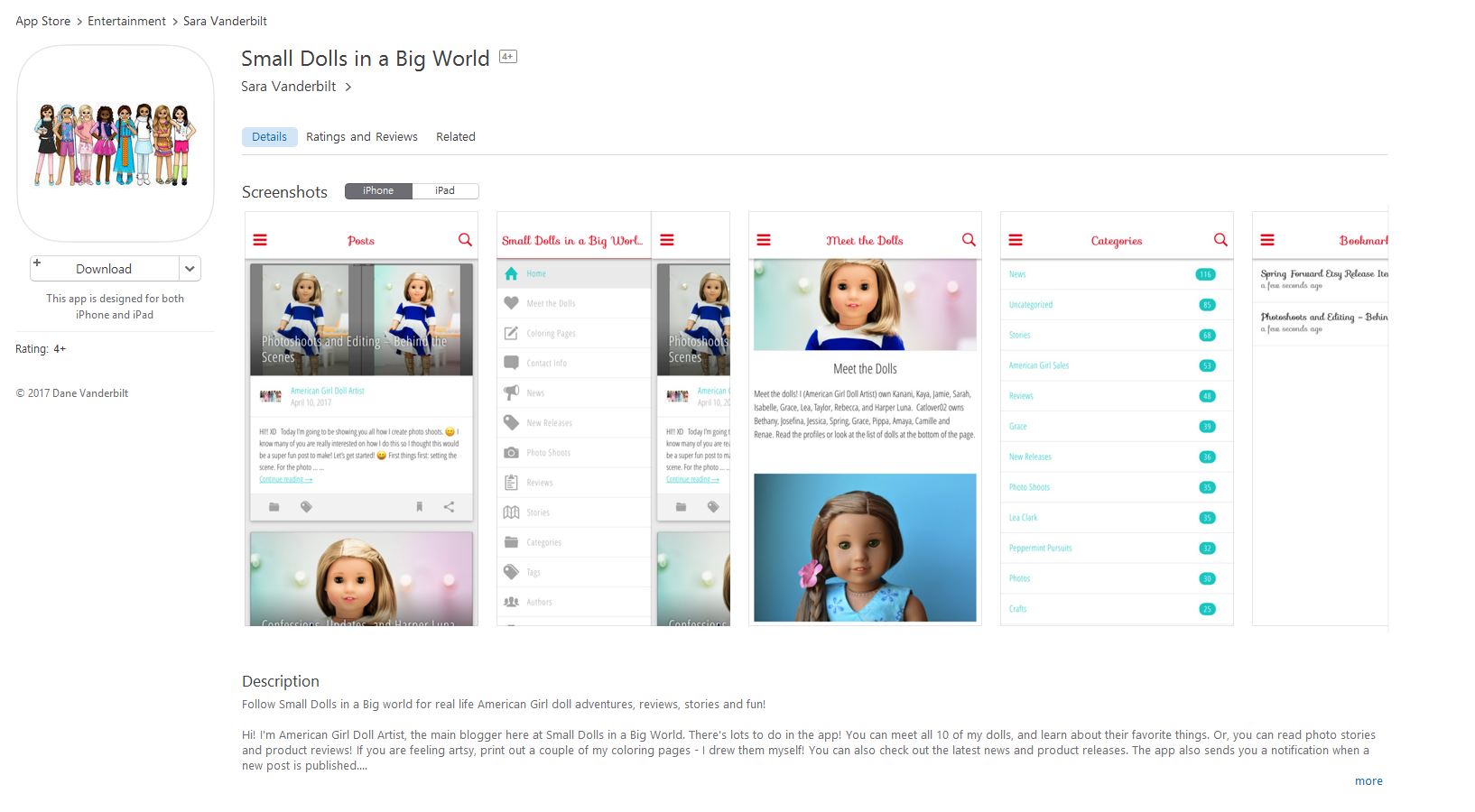Click the tag icon under the Posts screenshot's first post

click(306, 507)
